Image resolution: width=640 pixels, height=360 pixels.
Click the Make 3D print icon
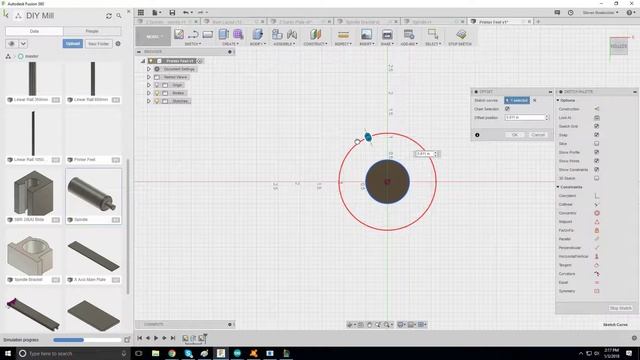(x=387, y=34)
